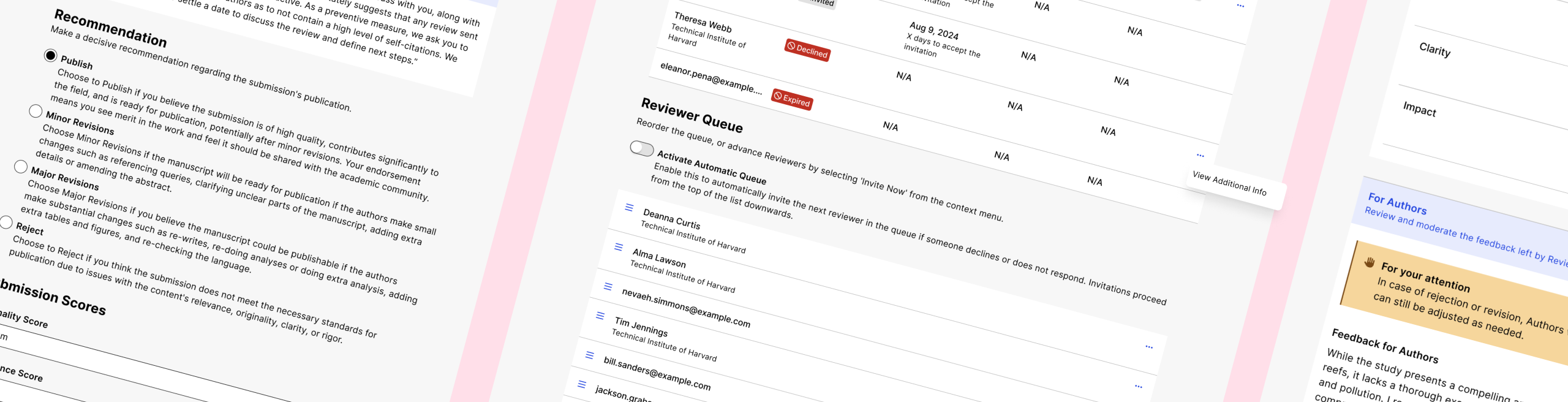Click the Expired status badge

coord(793,99)
